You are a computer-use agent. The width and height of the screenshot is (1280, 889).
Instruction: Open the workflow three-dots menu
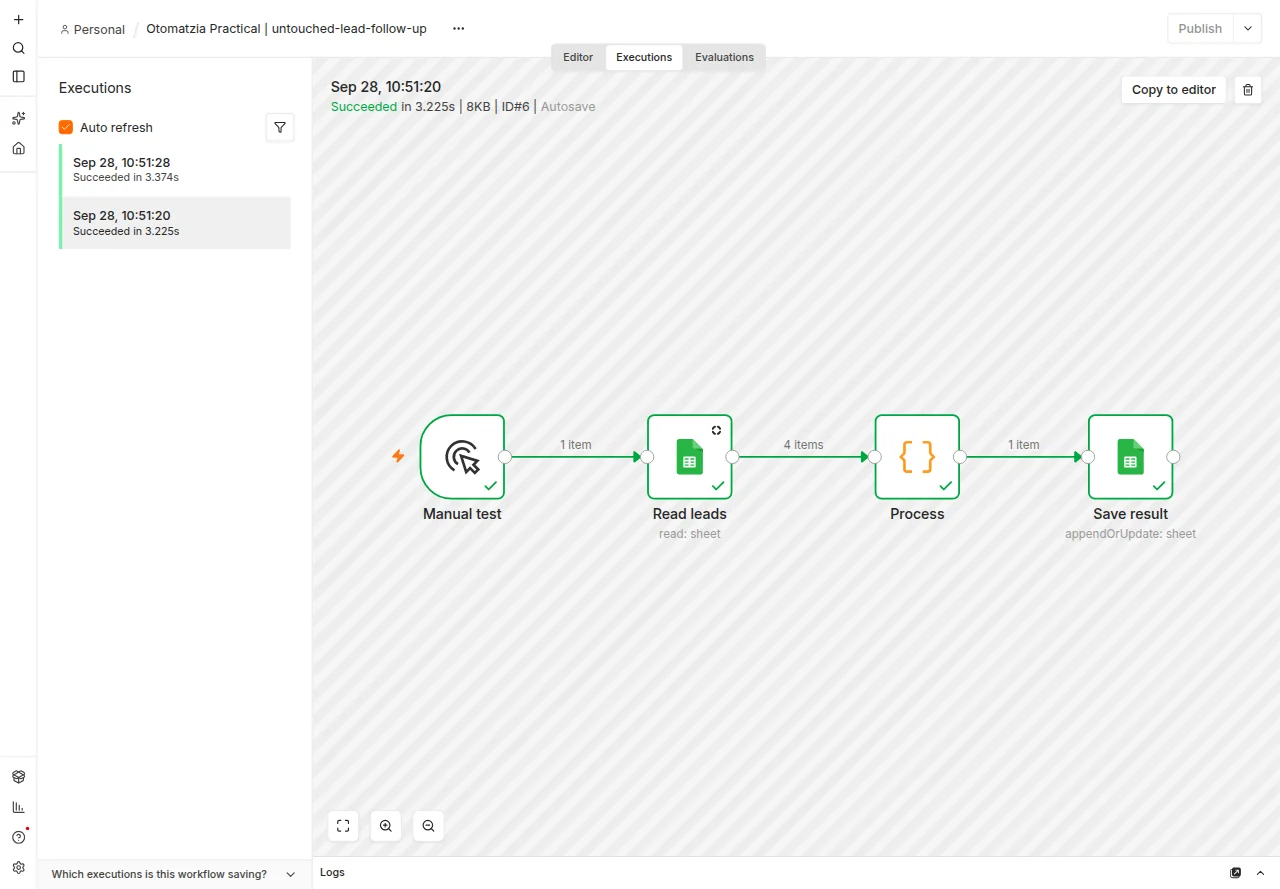(458, 29)
